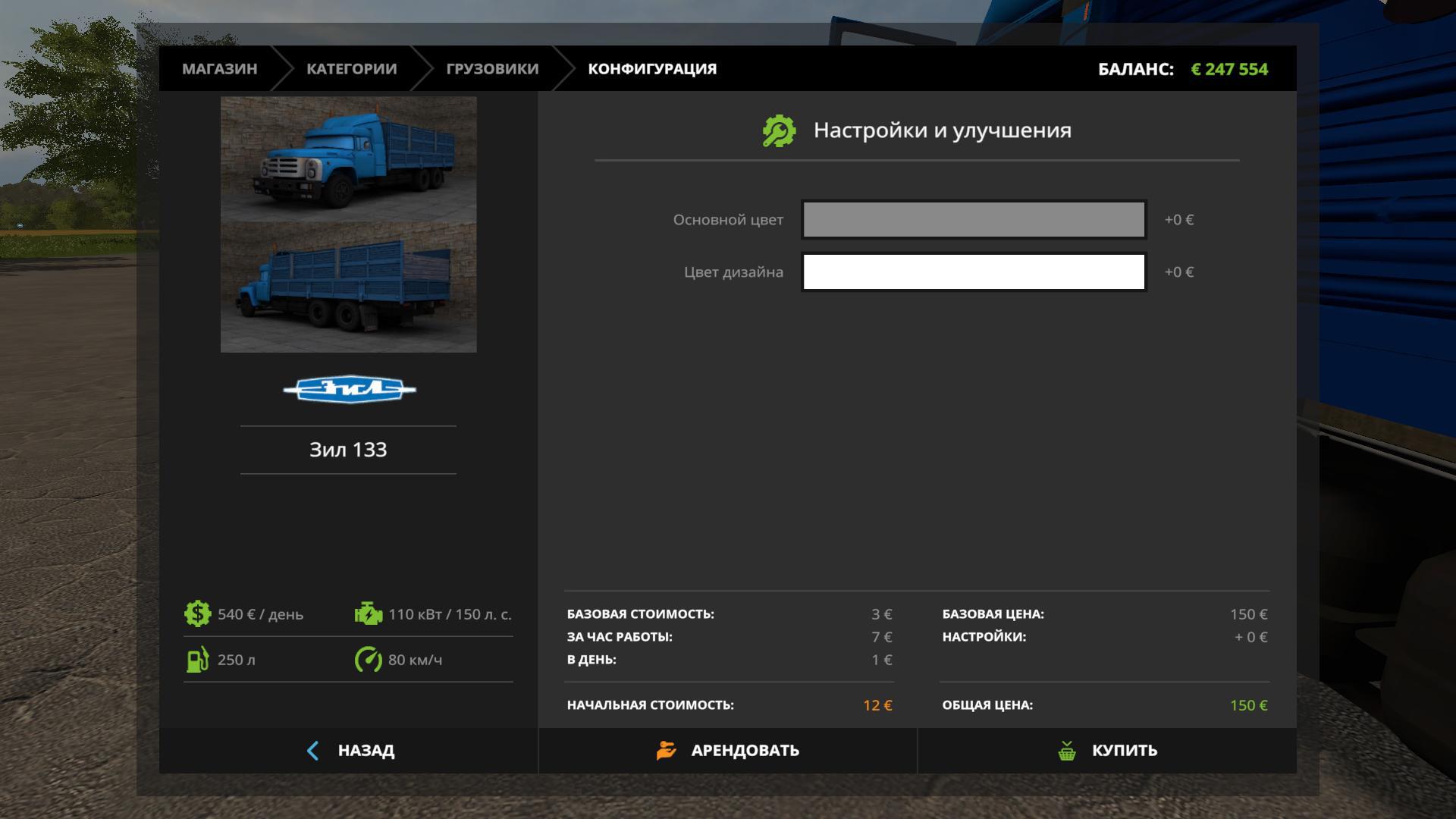Click the Зил 133 truck preview image
Screen dimensions: 1456x819
tap(349, 224)
